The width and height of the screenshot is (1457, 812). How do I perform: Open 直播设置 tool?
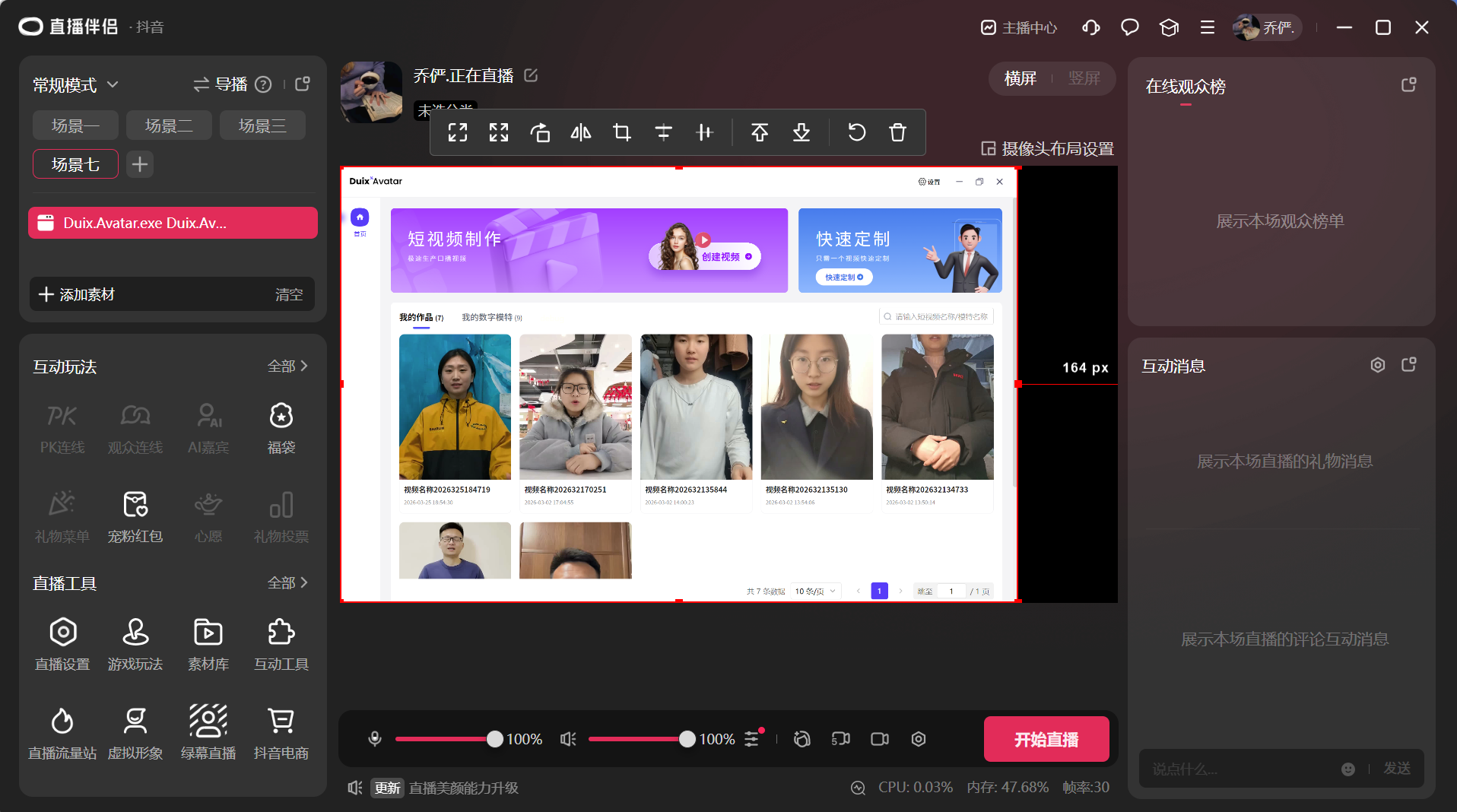62,645
